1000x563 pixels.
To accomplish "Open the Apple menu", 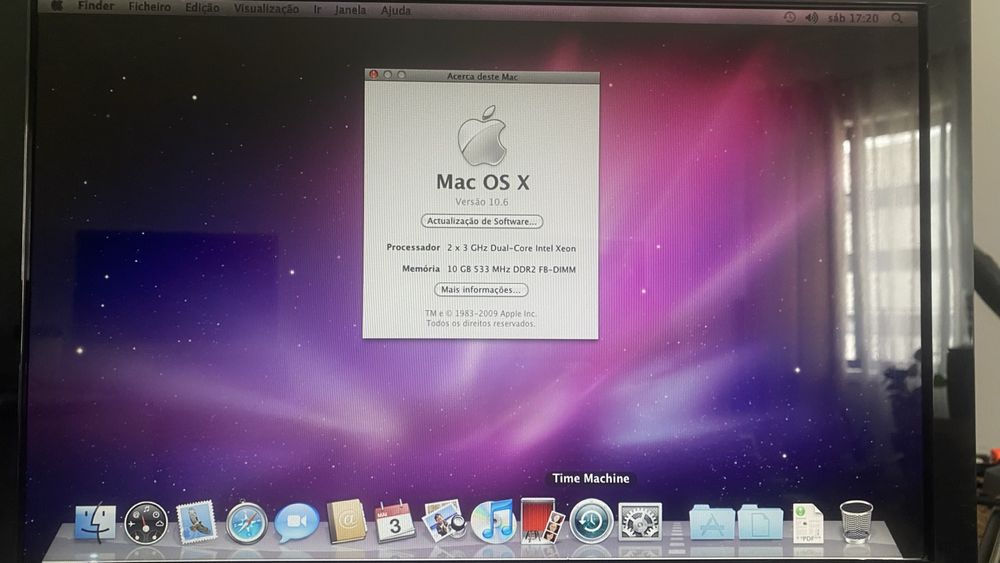I will pyautogui.click(x=57, y=6).
